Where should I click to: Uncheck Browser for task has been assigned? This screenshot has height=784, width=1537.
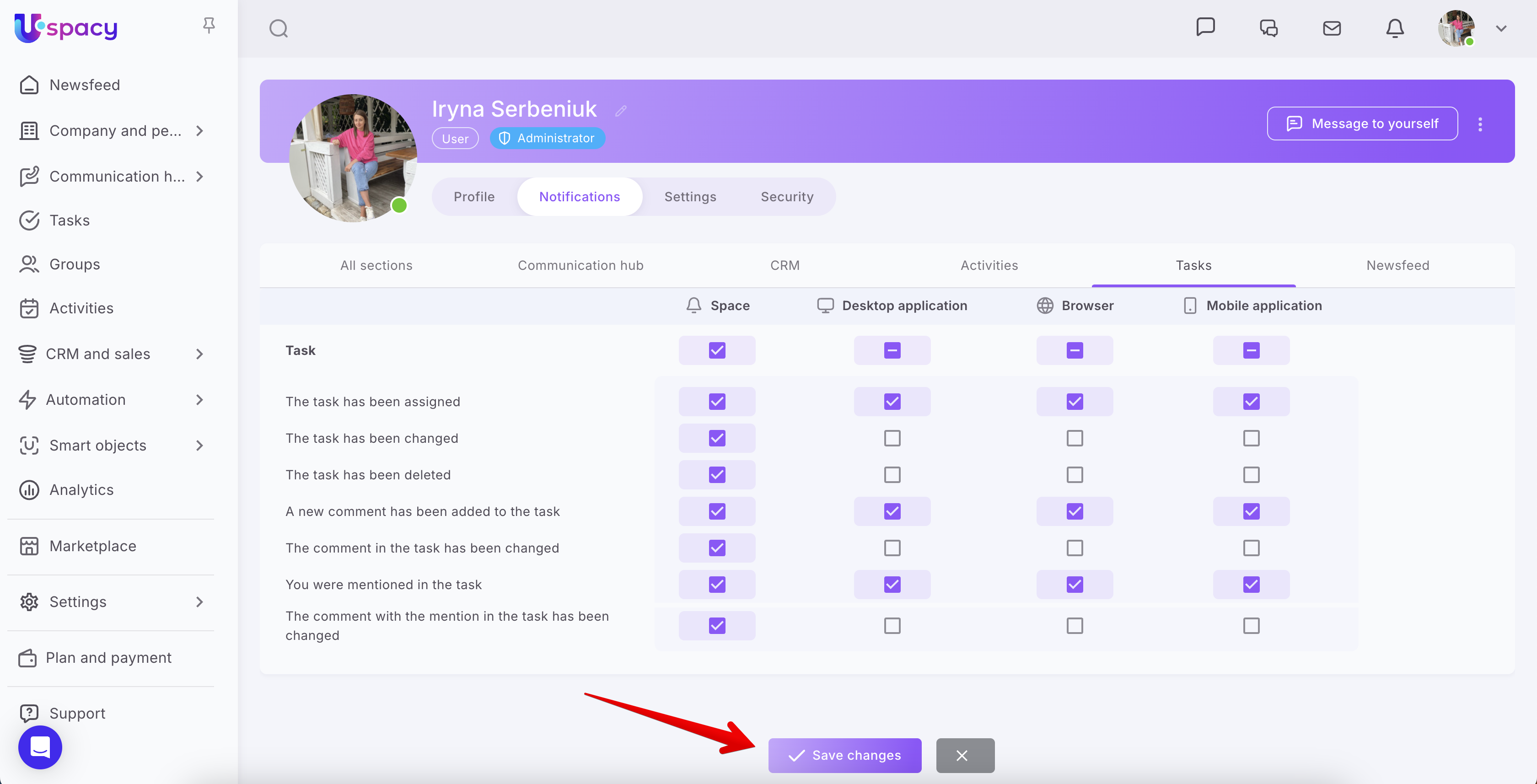pyautogui.click(x=1074, y=402)
